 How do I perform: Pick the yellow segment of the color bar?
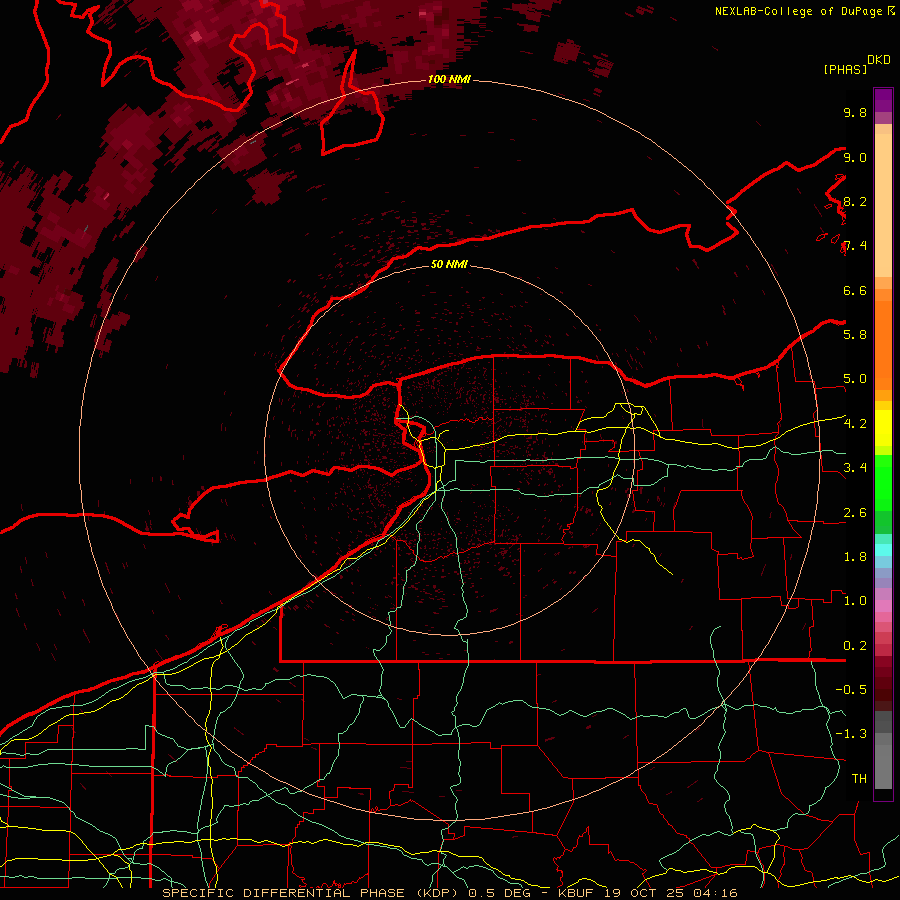pos(883,428)
